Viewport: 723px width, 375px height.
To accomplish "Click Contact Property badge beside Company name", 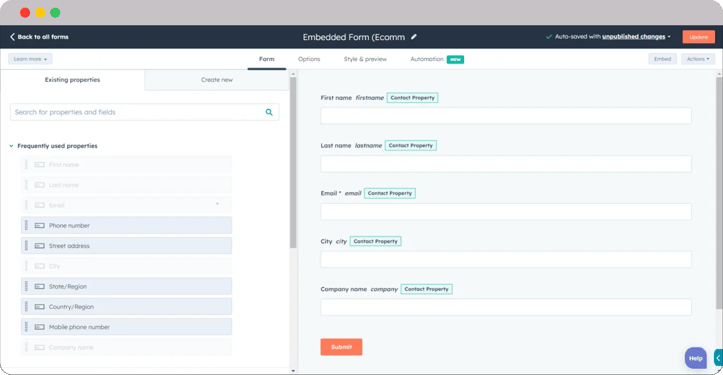I will [x=427, y=289].
